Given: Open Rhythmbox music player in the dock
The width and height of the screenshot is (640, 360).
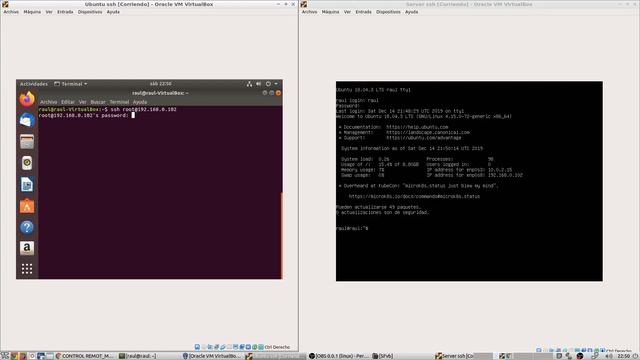Looking at the screenshot, I should [27, 163].
